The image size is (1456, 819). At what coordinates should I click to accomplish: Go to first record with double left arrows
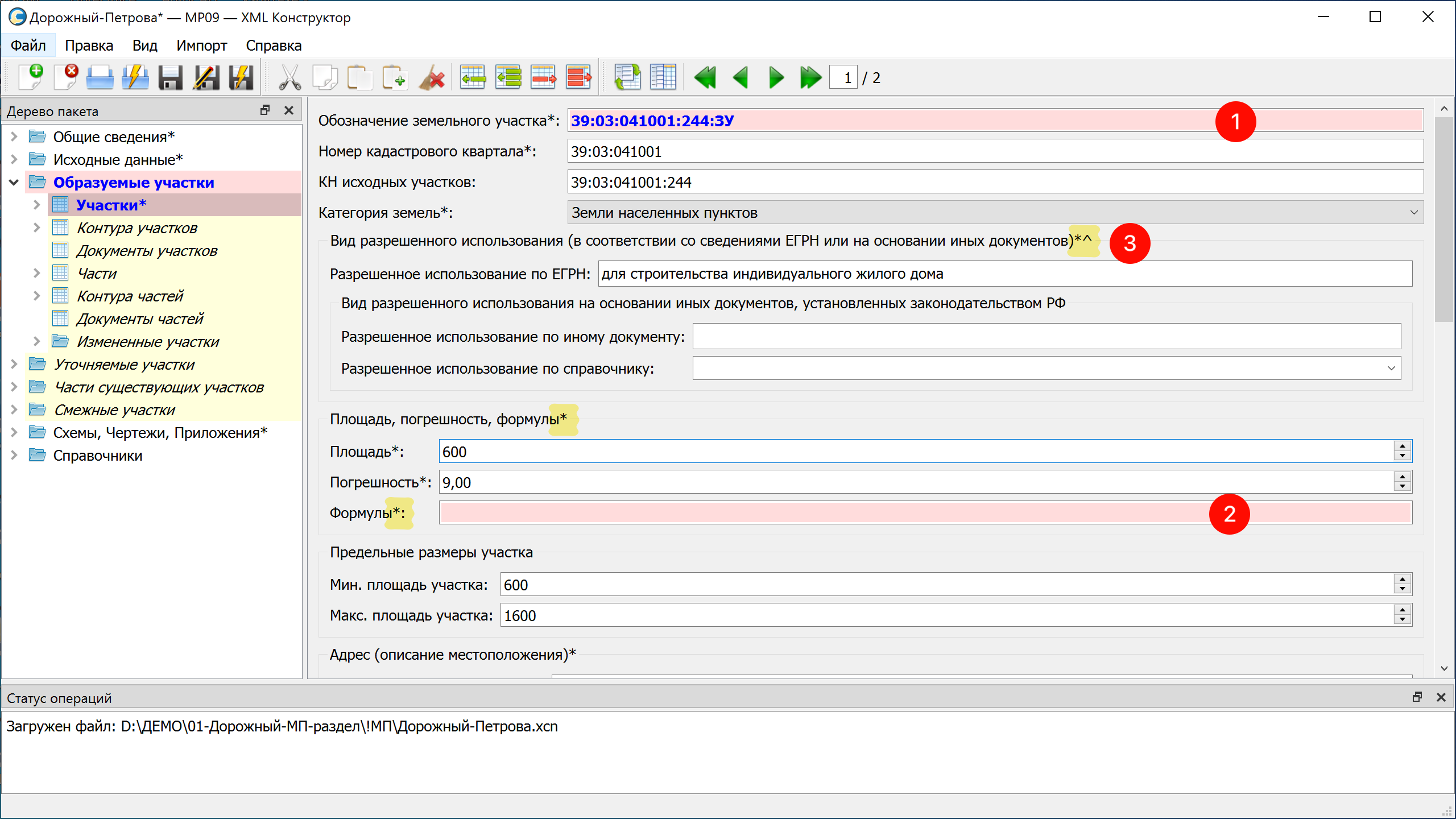click(705, 77)
